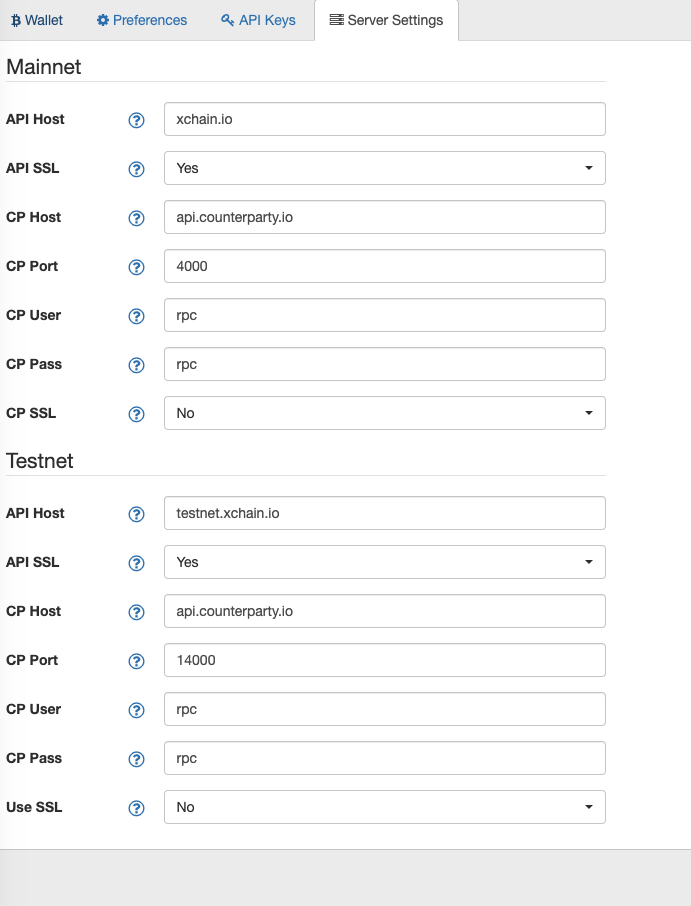Screen dimensions: 691x906
Task: Focus the Testnet CP Port field
Action: tap(385, 660)
